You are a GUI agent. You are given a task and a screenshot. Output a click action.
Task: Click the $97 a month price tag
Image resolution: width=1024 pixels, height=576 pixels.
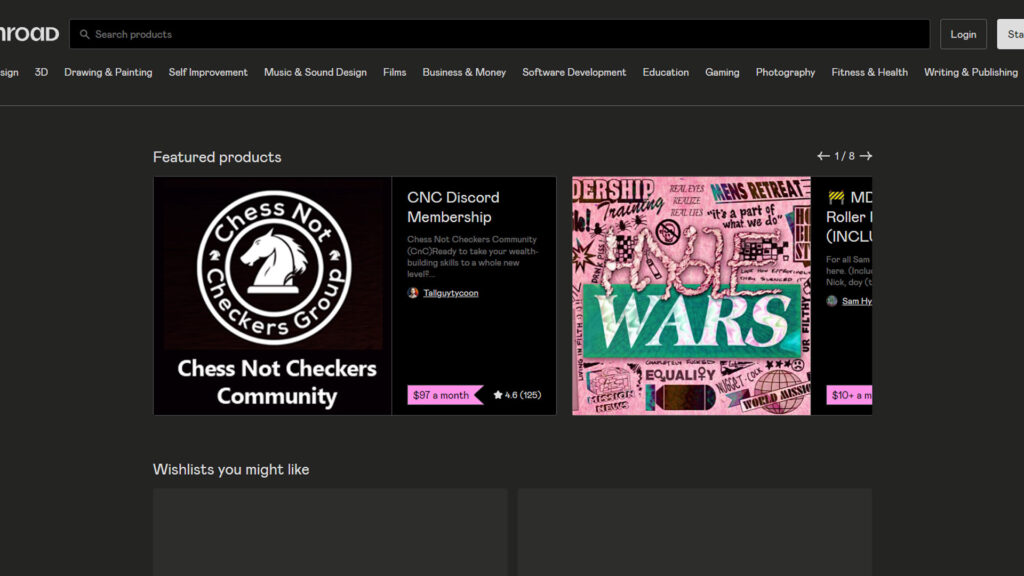point(441,395)
